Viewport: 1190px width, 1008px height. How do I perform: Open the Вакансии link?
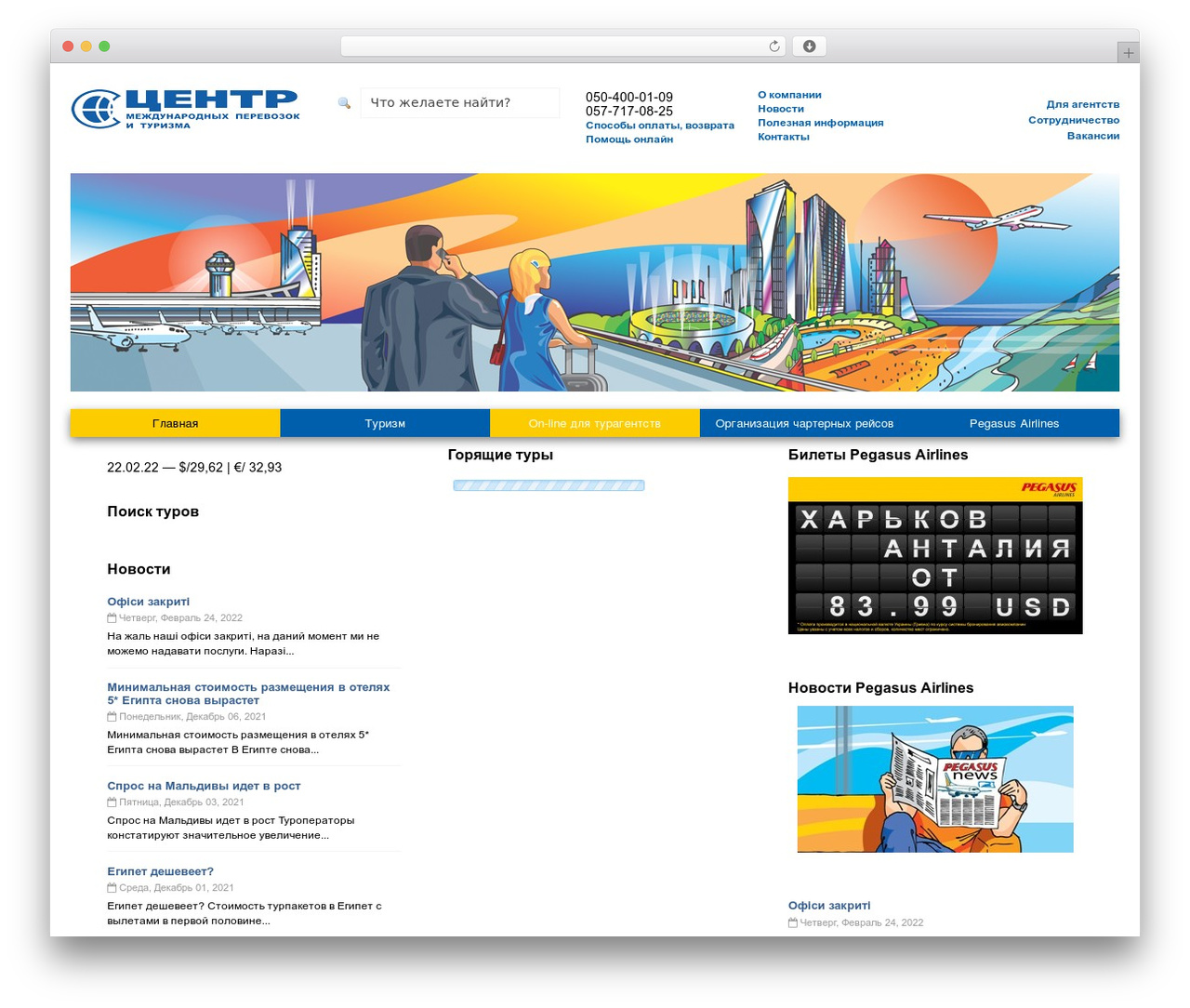(x=1093, y=136)
